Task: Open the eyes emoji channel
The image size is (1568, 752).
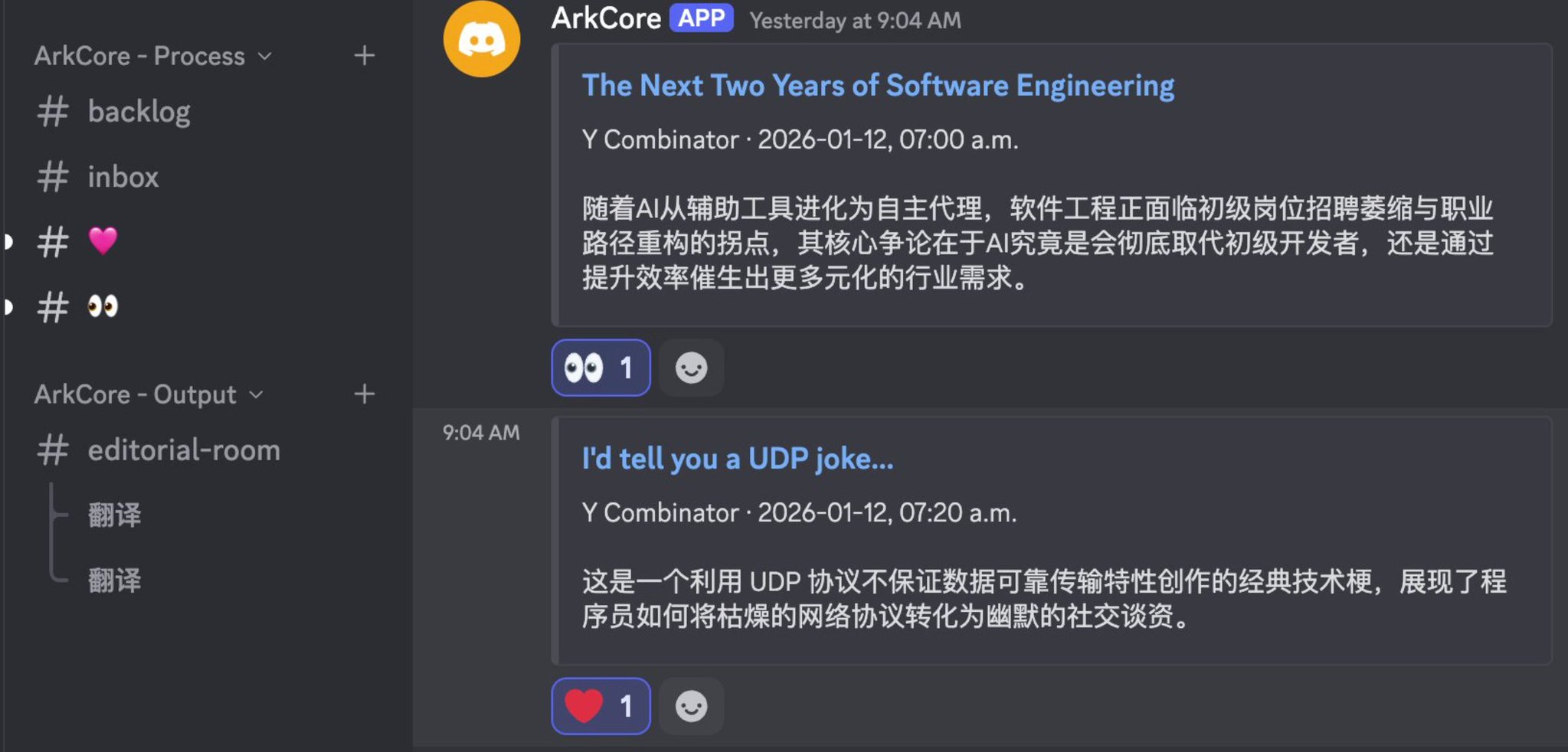Action: click(103, 307)
